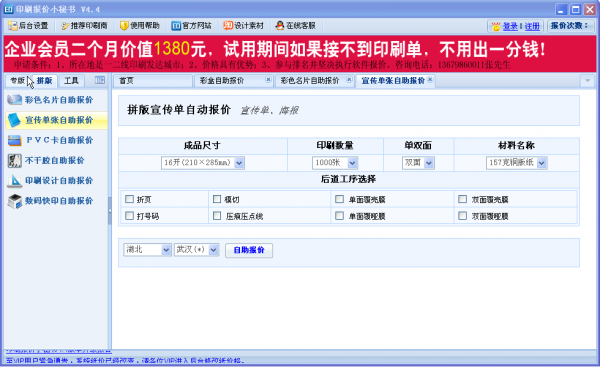
Task: Switch to the 彩色名片自助报价 tab
Action: coord(314,81)
